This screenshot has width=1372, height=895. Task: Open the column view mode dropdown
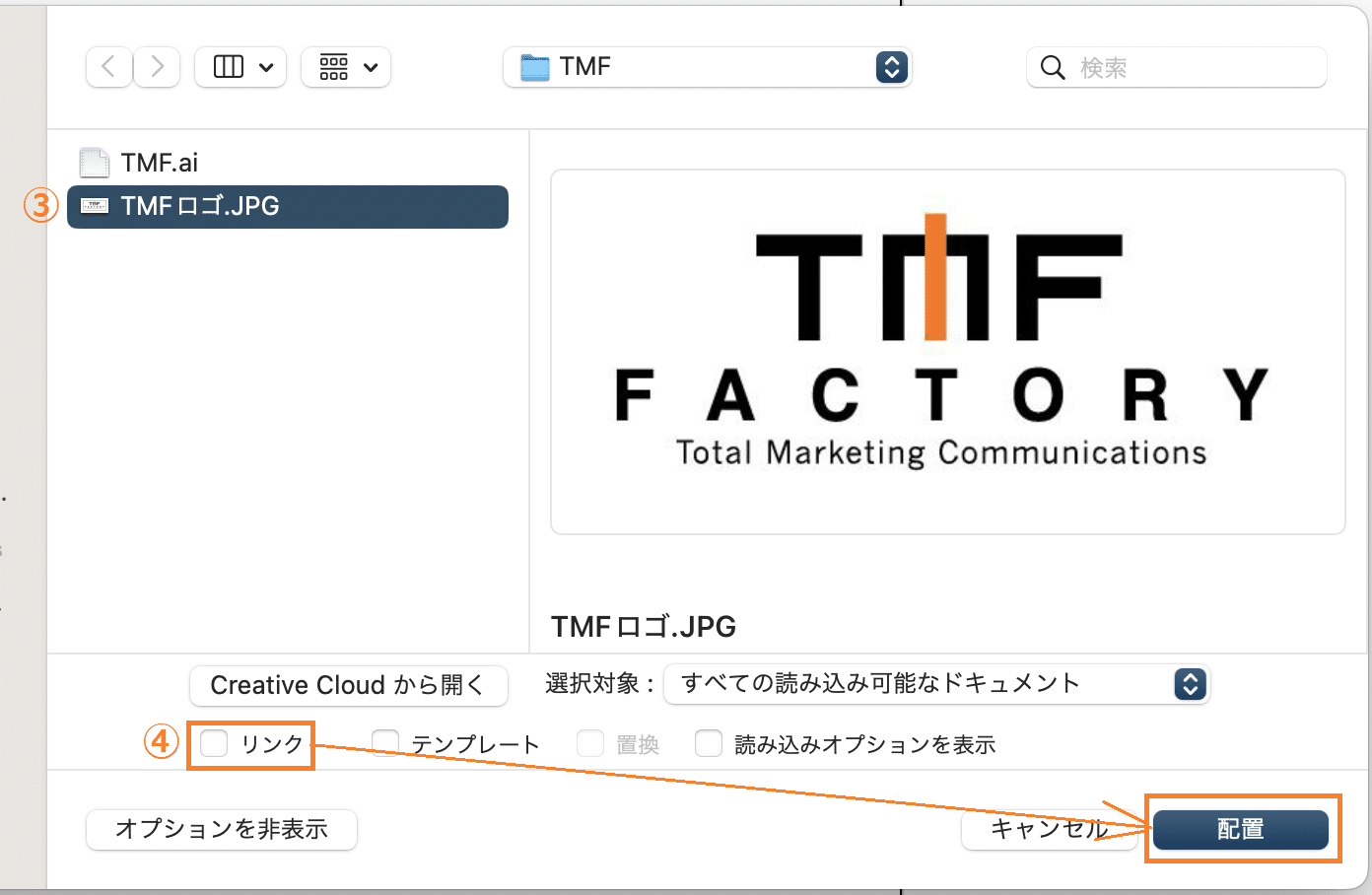[x=240, y=67]
